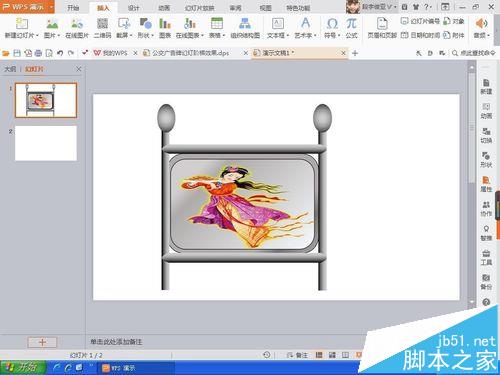Click the Undo arrow icon
500x375 pixels.
point(60,53)
